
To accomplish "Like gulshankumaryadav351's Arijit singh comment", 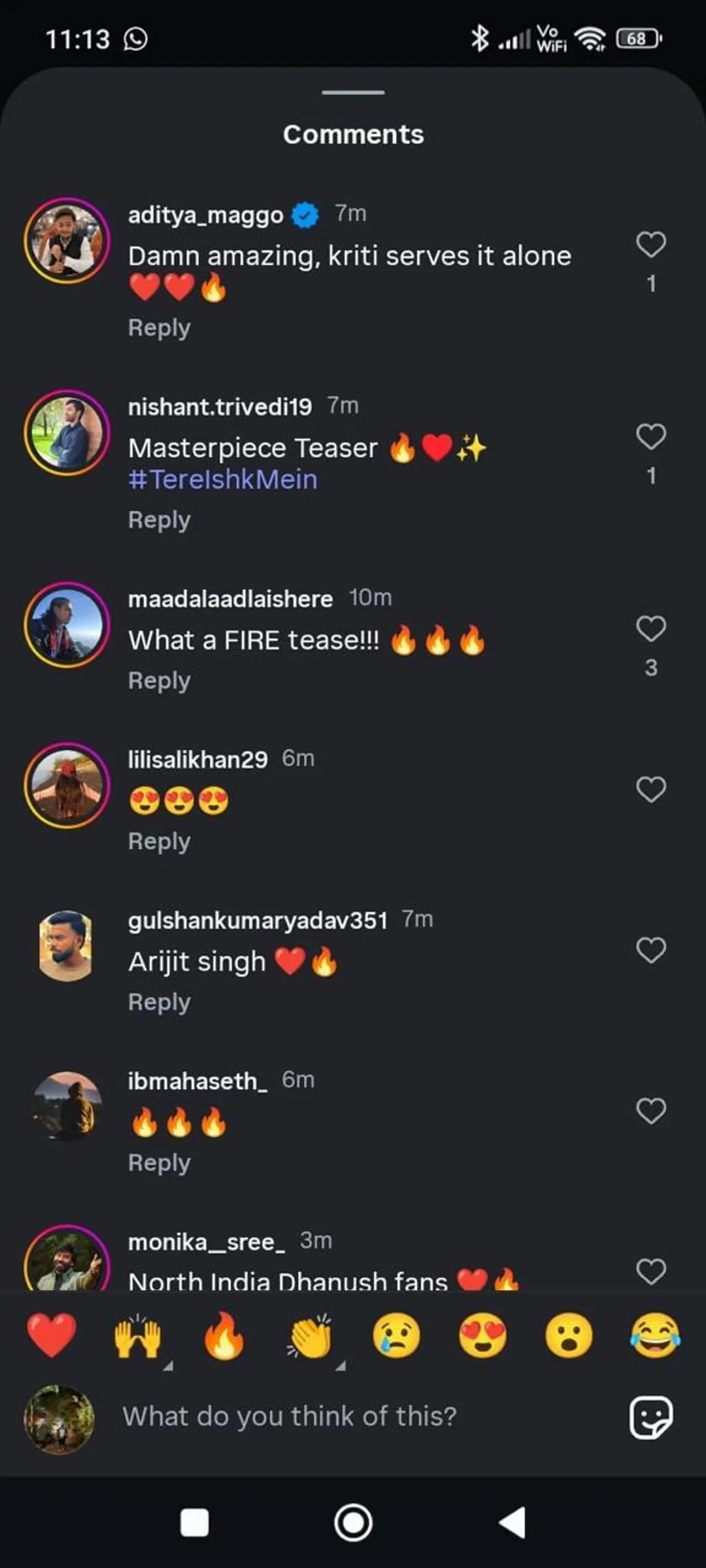I will point(650,951).
